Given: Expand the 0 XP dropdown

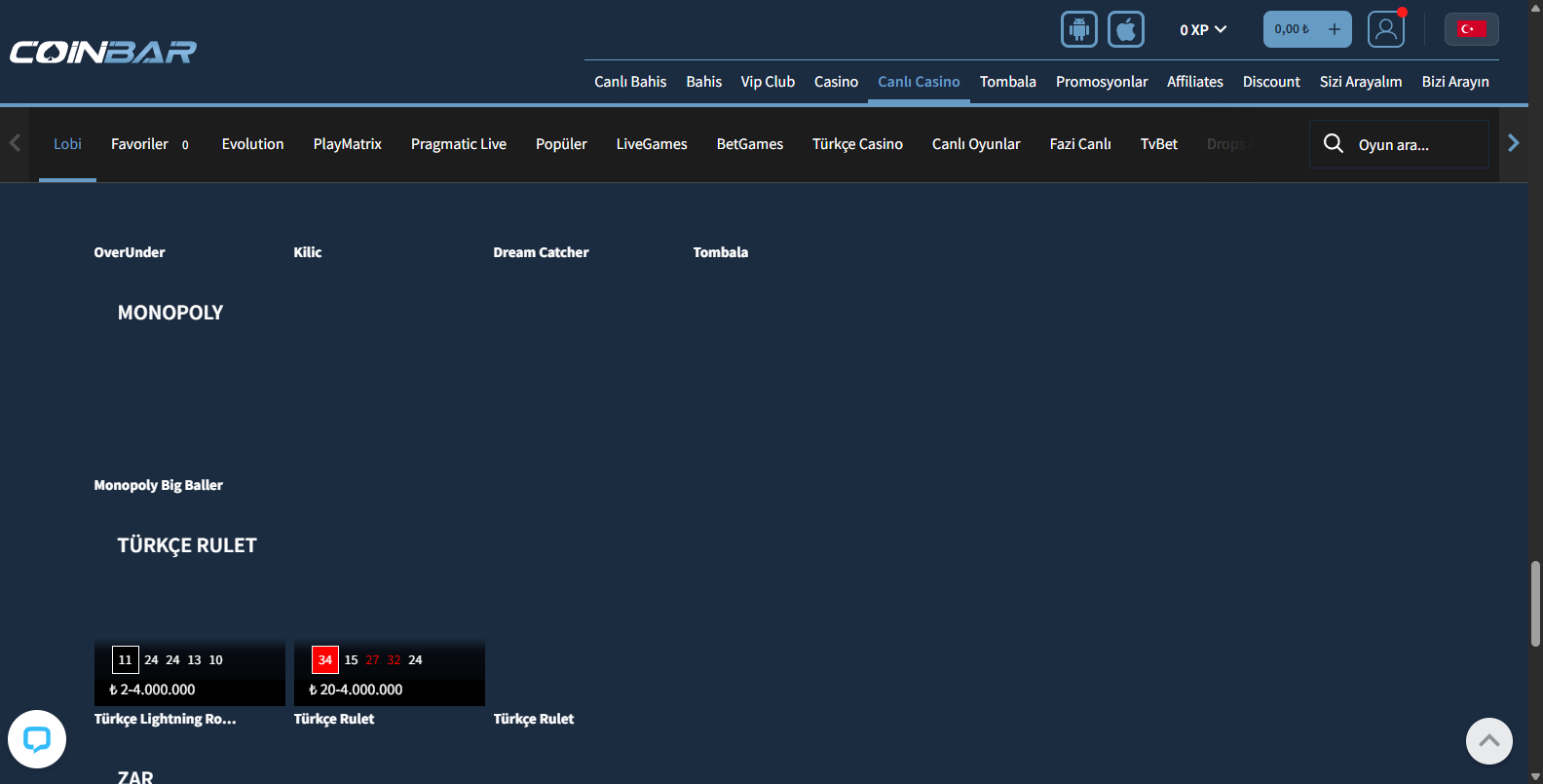Looking at the screenshot, I should [x=1203, y=30].
